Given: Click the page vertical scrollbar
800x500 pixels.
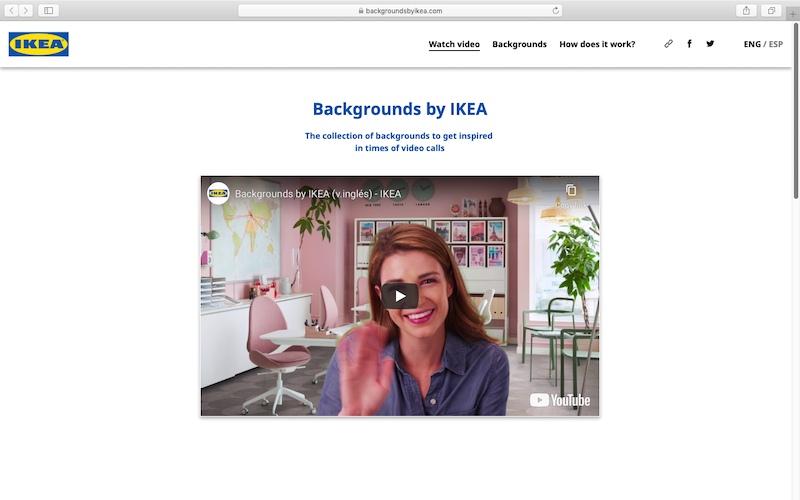Looking at the screenshot, I should point(795,110).
